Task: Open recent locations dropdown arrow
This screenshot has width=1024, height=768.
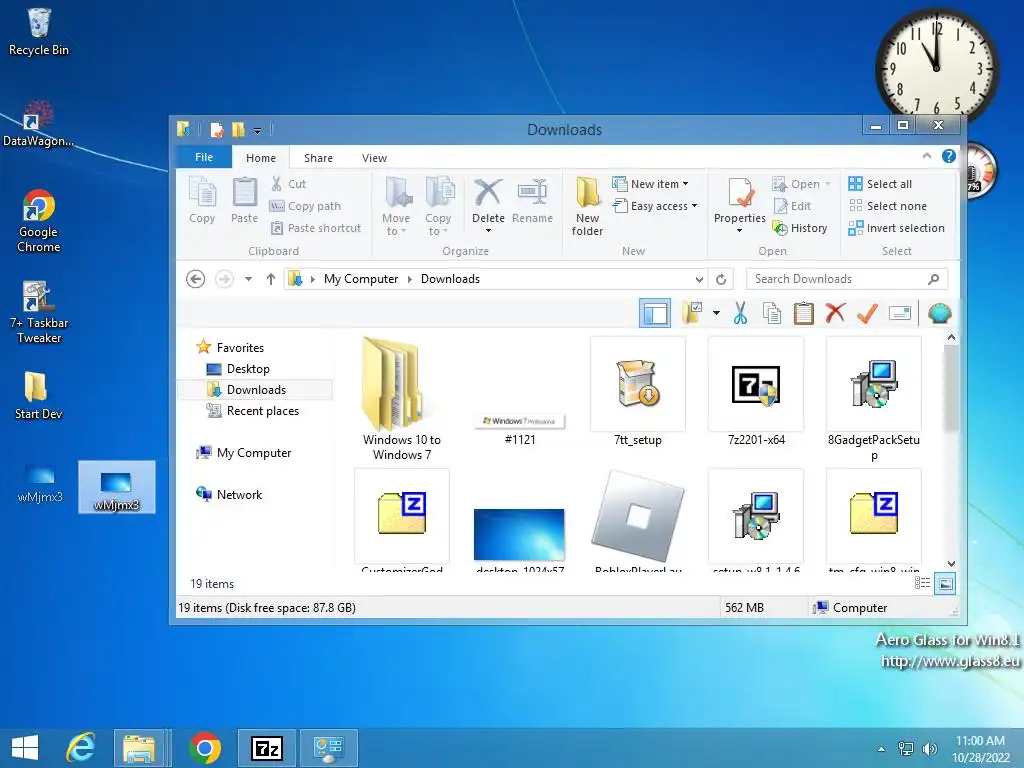Action: (x=248, y=279)
